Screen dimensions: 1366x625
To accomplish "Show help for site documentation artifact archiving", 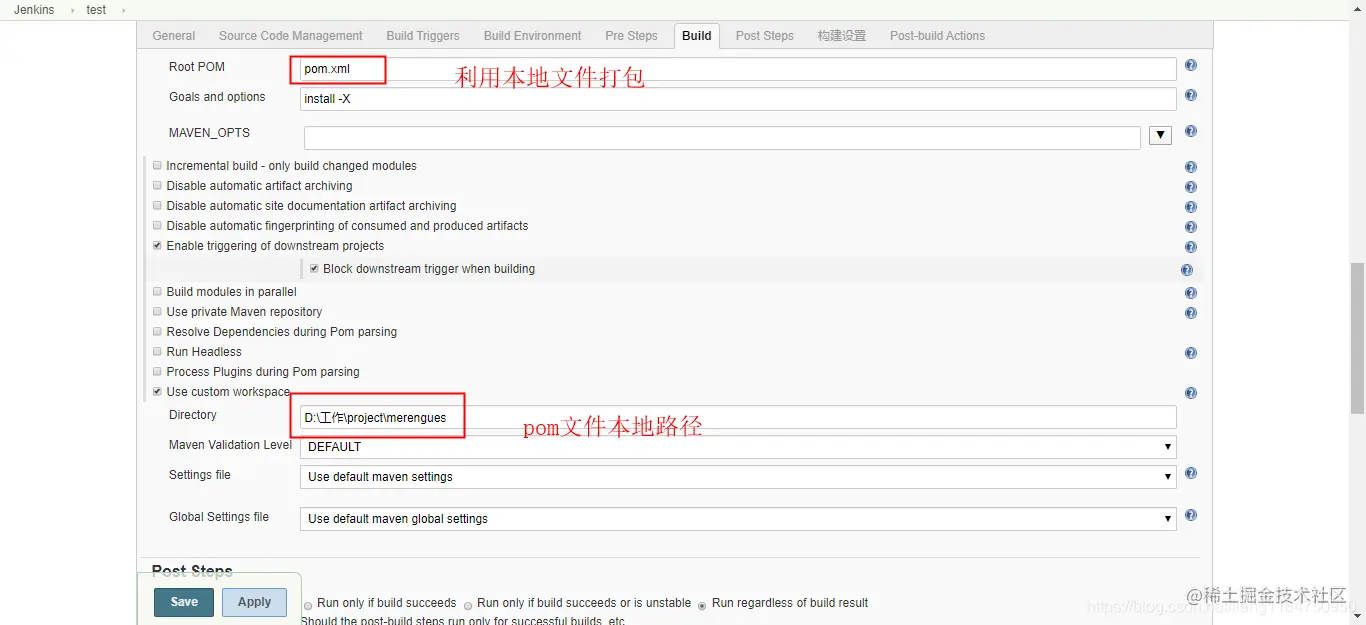I will tap(1191, 207).
